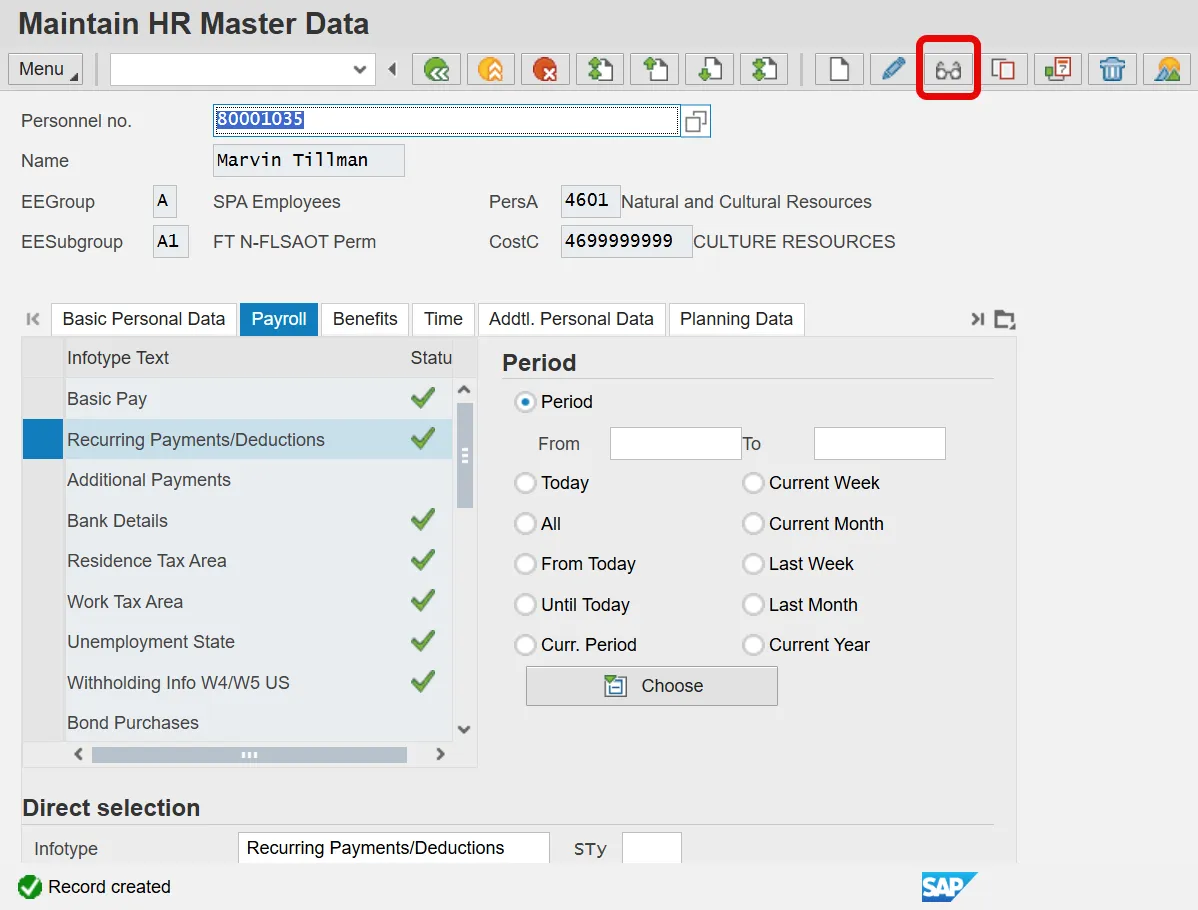Open the tab list expander icon
Viewport: 1198px width, 910px height.
(1005, 319)
